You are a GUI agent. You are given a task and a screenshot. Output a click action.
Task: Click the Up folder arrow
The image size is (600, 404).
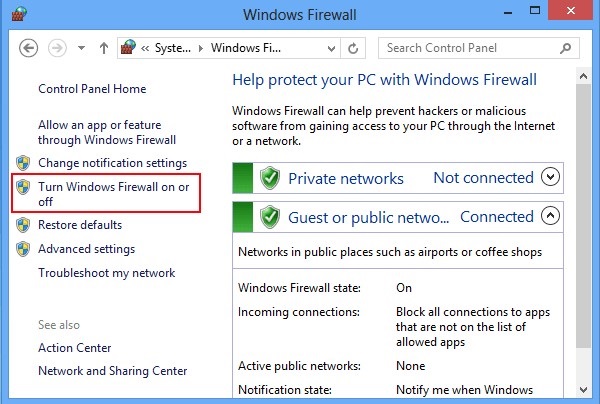pos(103,48)
